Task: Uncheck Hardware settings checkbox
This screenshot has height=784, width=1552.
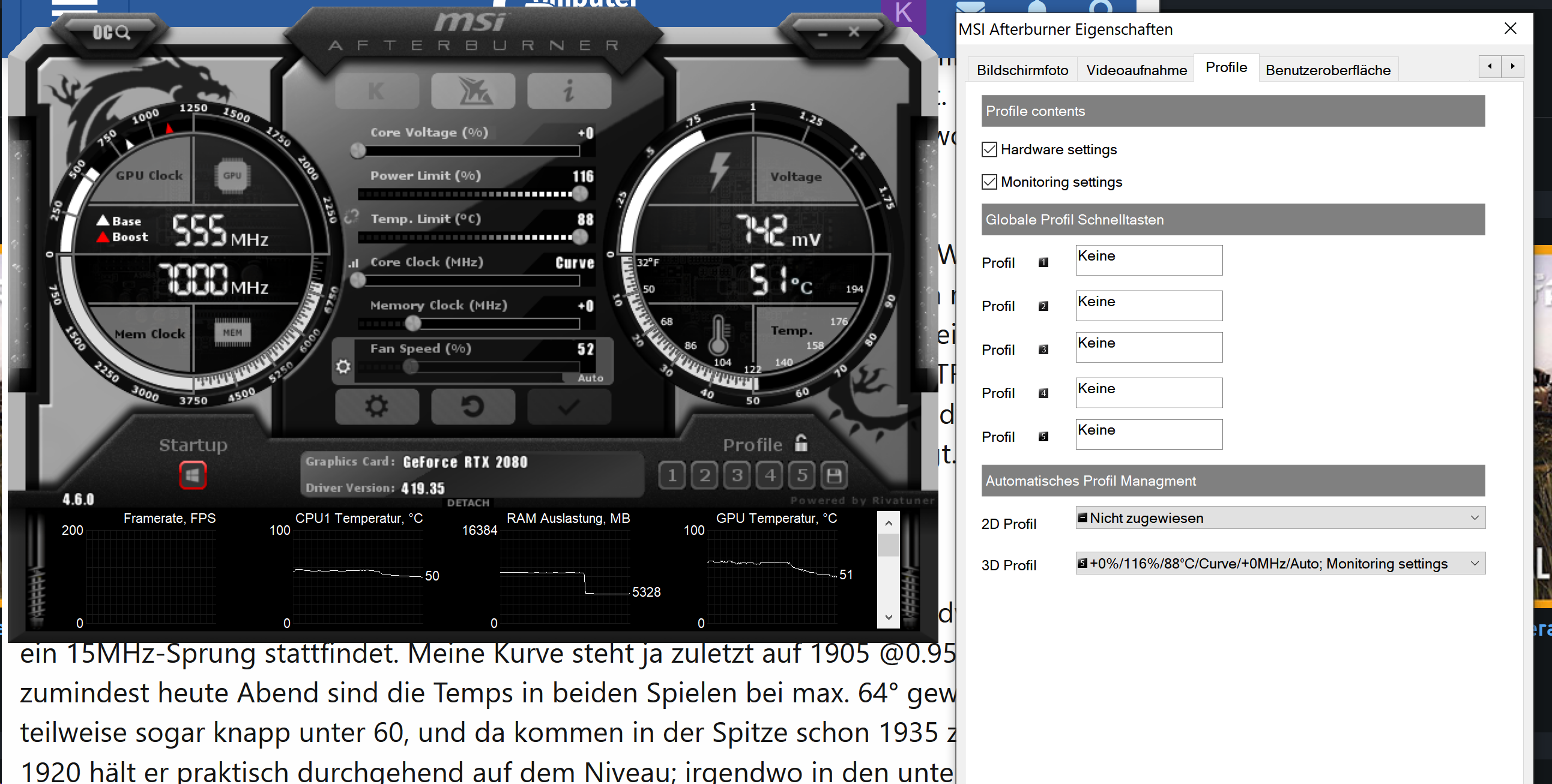Action: (x=989, y=149)
